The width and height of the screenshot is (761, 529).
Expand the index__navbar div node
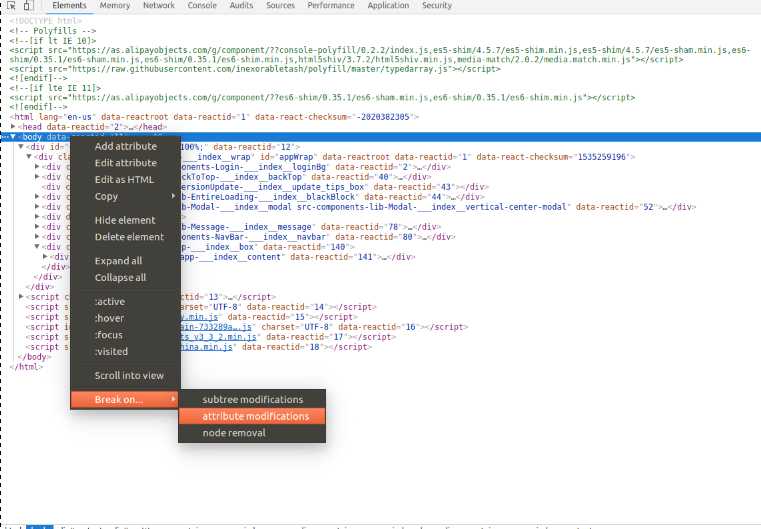tap(37, 236)
